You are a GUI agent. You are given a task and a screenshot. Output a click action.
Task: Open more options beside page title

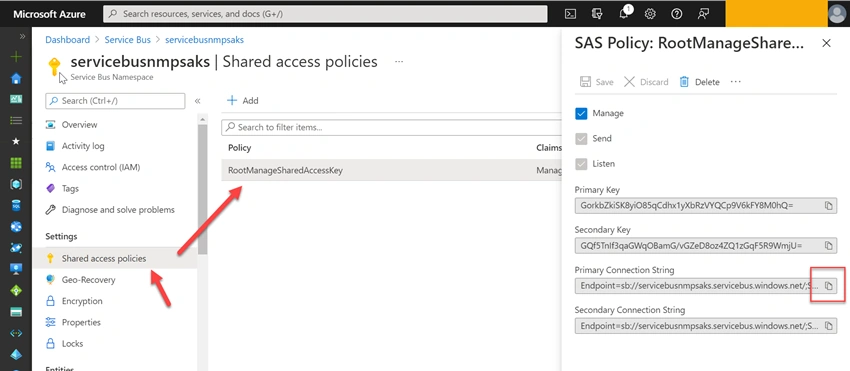point(399,61)
